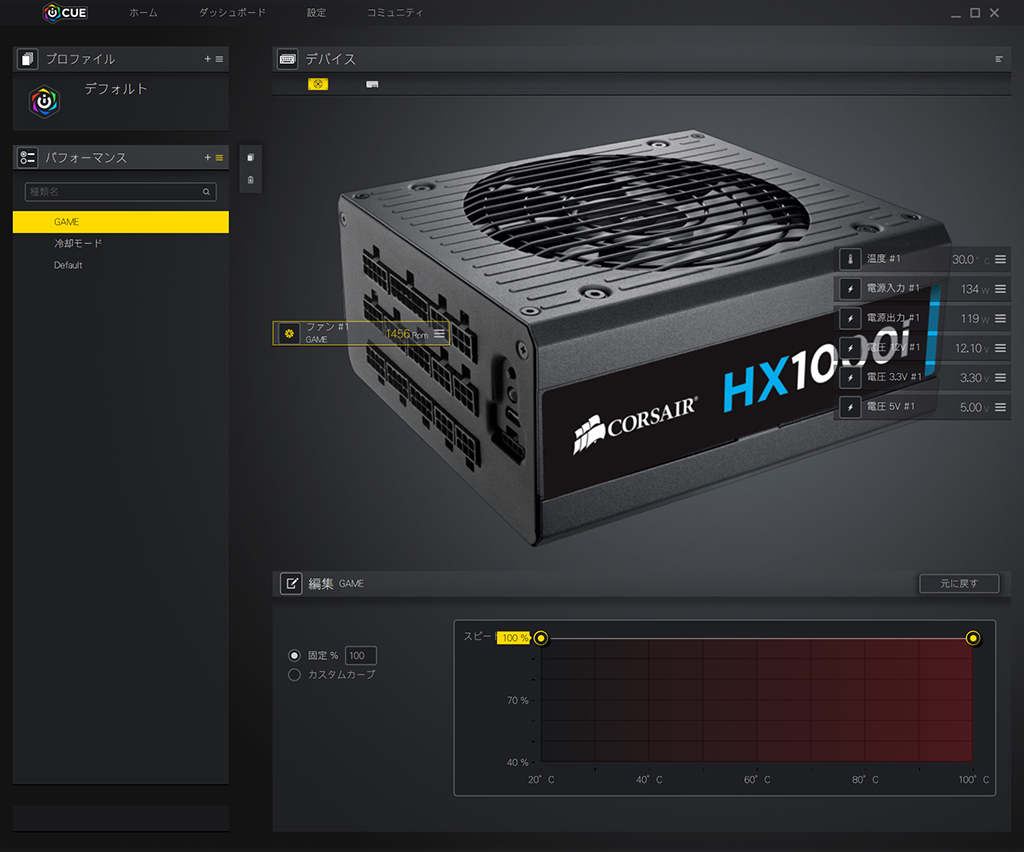The image size is (1024, 852).
Task: Open the 電源出力 #1 options menu
Action: [x=1000, y=319]
